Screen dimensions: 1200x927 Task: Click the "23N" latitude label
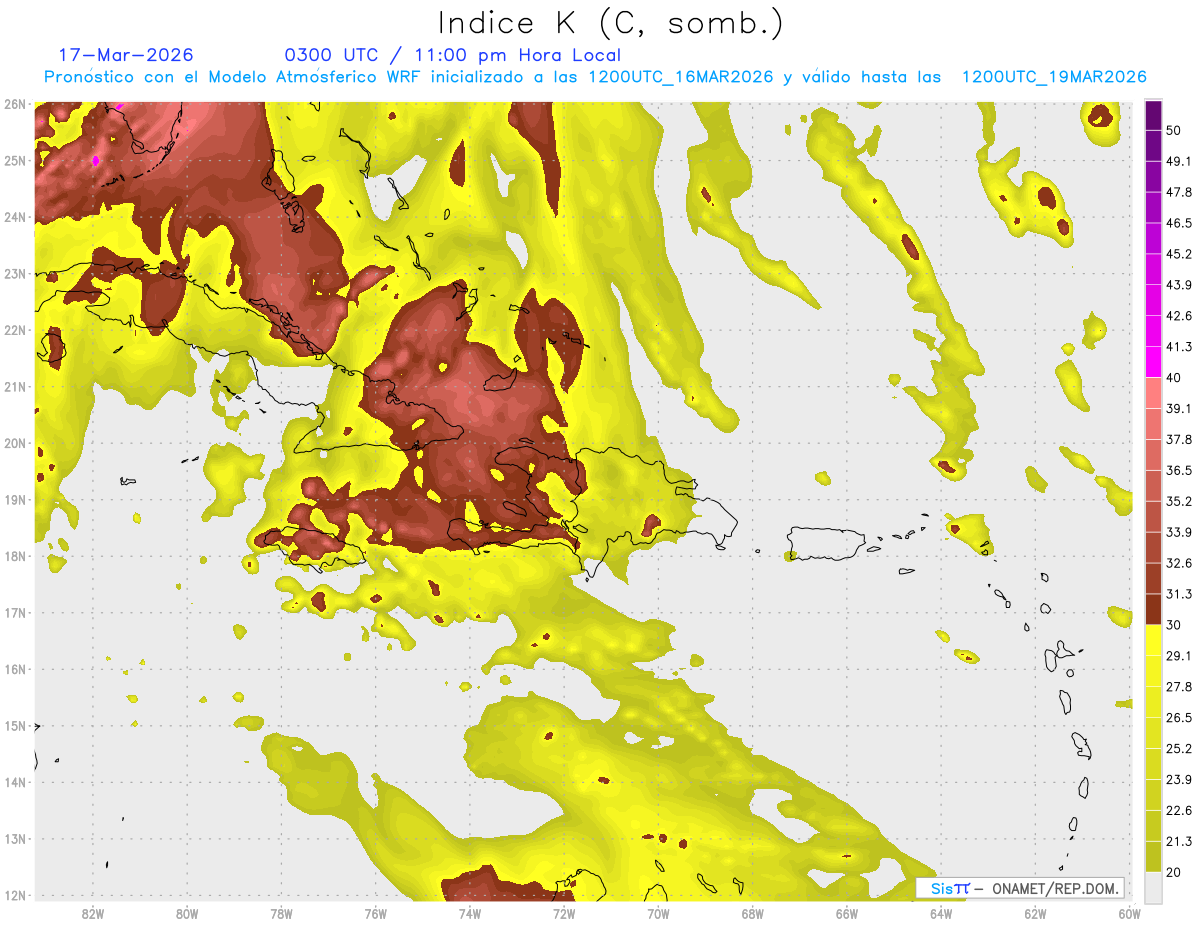(15, 273)
